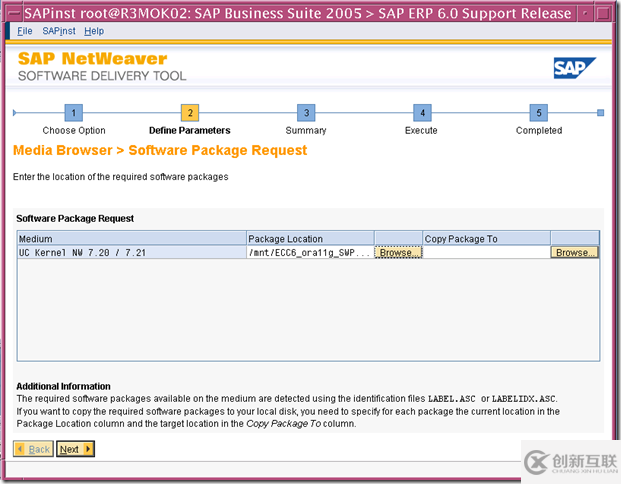Click the Execute step label
This screenshot has width=621, height=484.
point(421,130)
